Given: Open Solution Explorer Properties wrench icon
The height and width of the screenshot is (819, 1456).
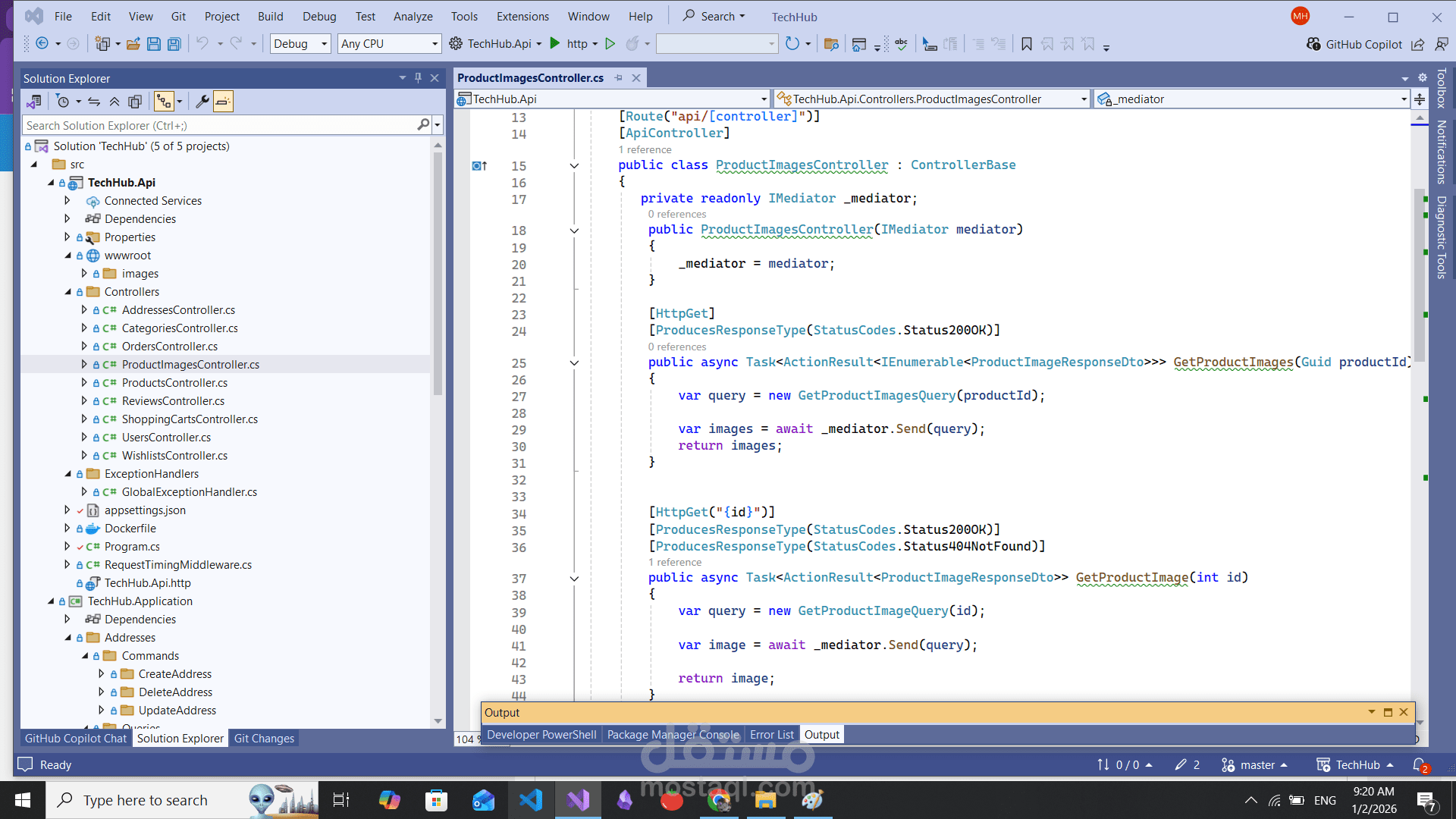Looking at the screenshot, I should click(202, 102).
